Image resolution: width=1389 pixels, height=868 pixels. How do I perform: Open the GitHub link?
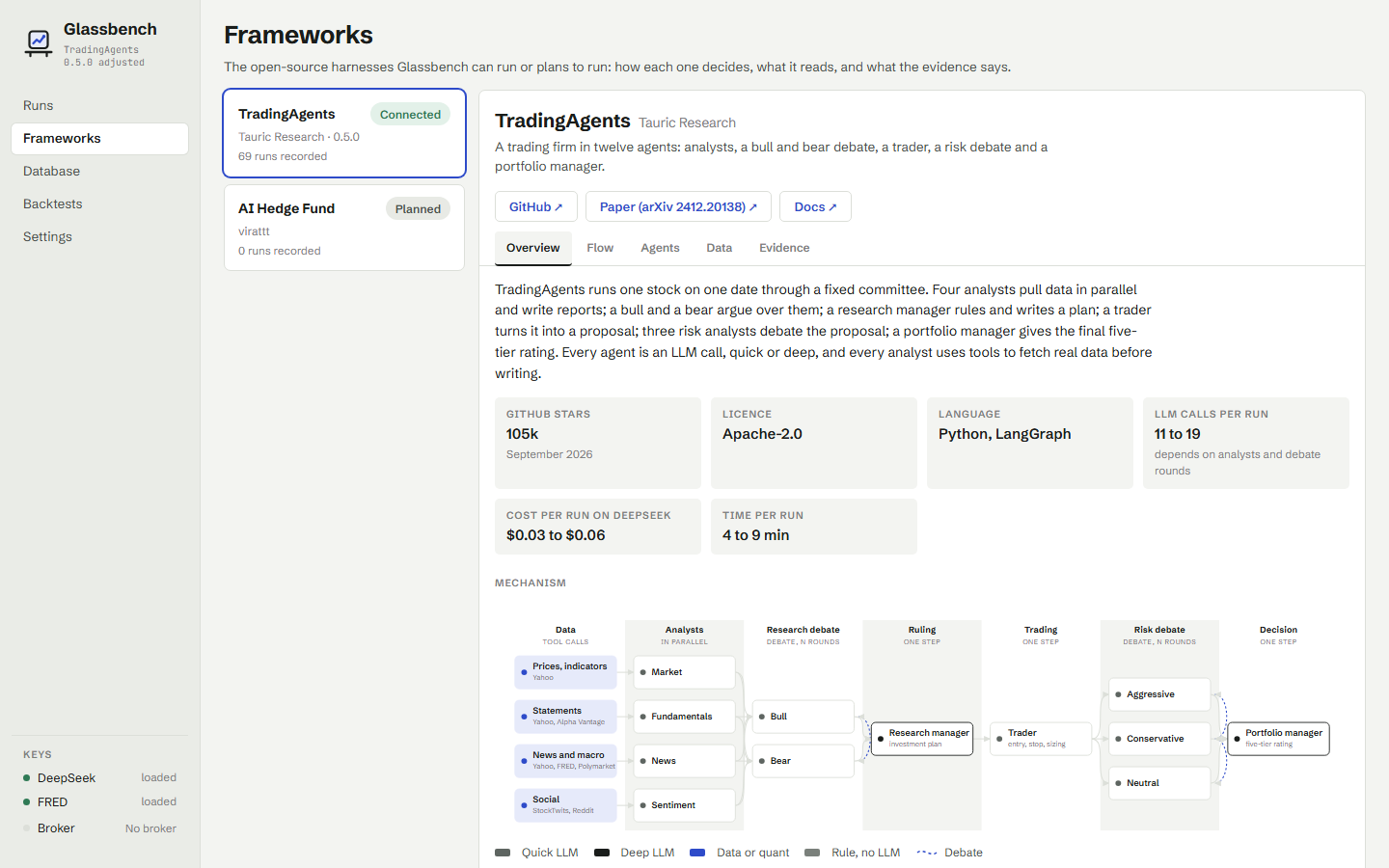(536, 206)
